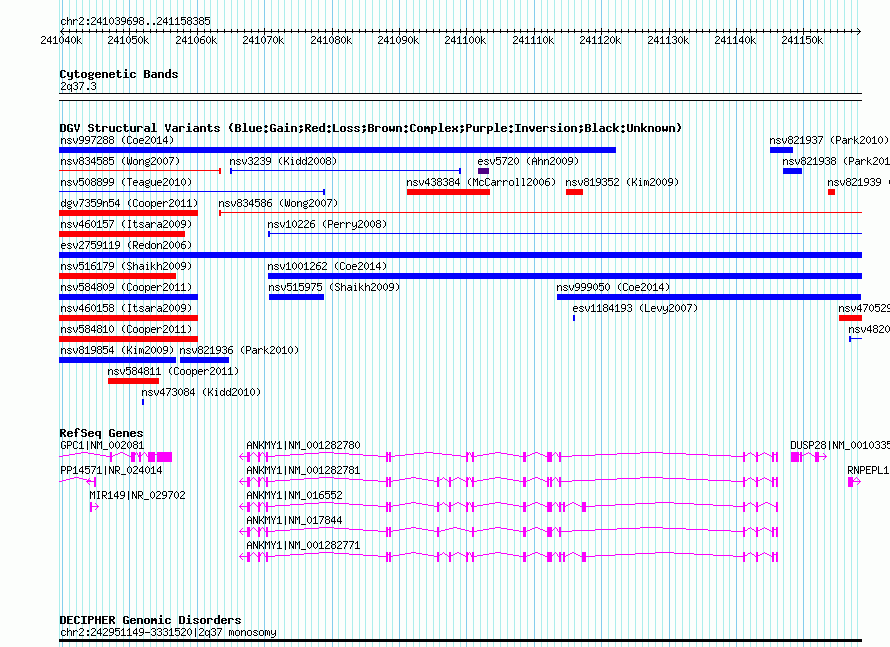Click the nsv1001262 (Coe2014) label
Viewport: 890px width, 647px height.
327,266
